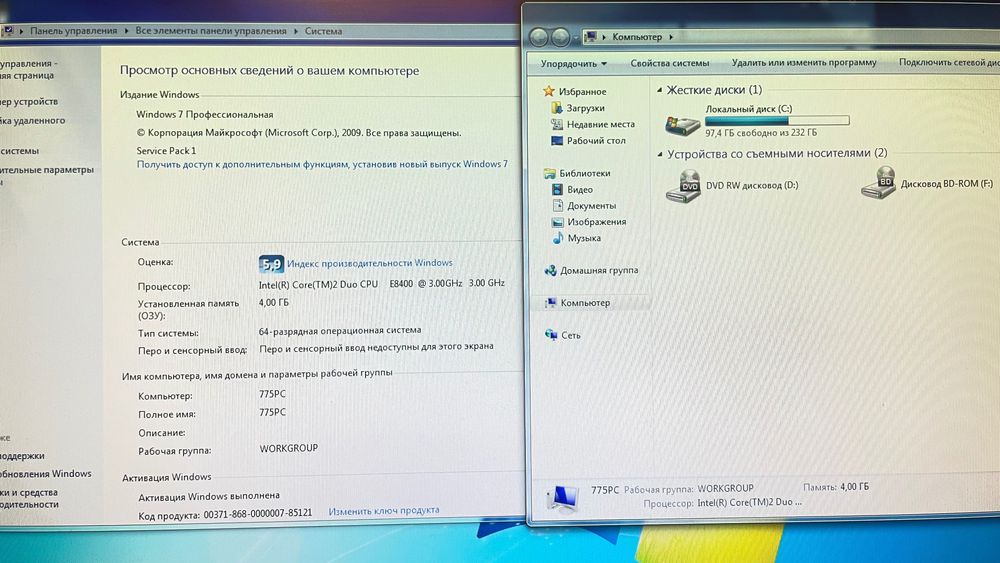Click Подключить сетевой диск toolbar item

click(x=949, y=62)
